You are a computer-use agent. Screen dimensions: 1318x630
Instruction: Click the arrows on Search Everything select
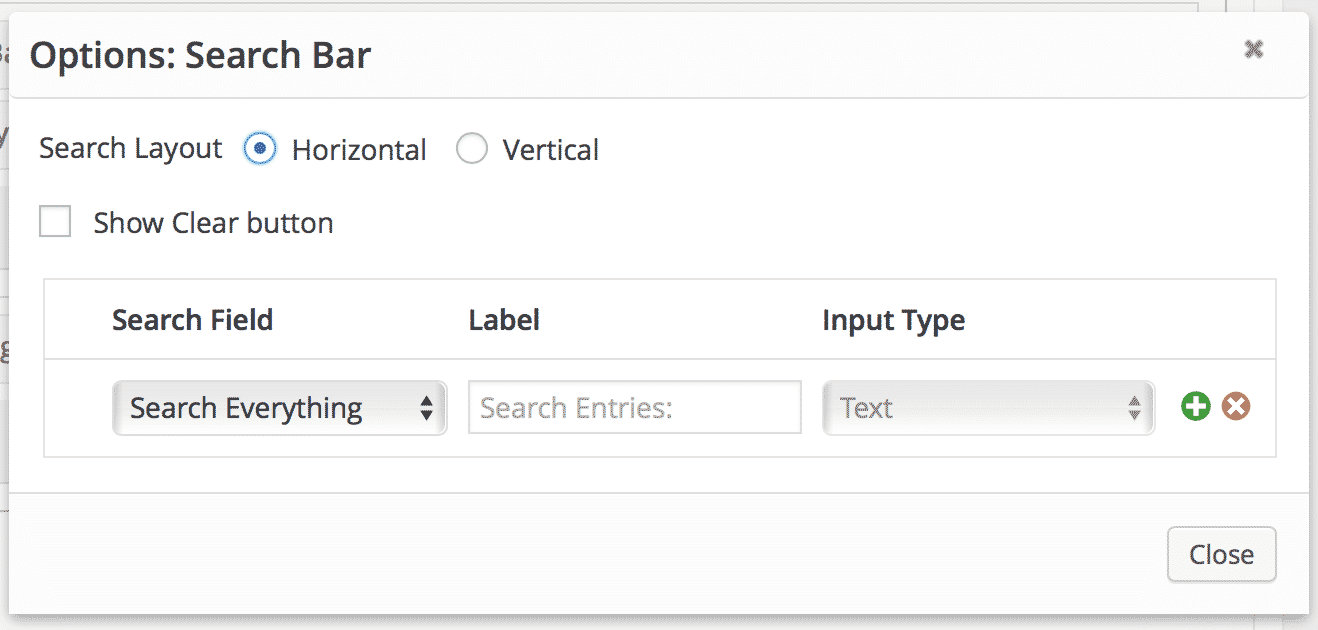click(427, 408)
